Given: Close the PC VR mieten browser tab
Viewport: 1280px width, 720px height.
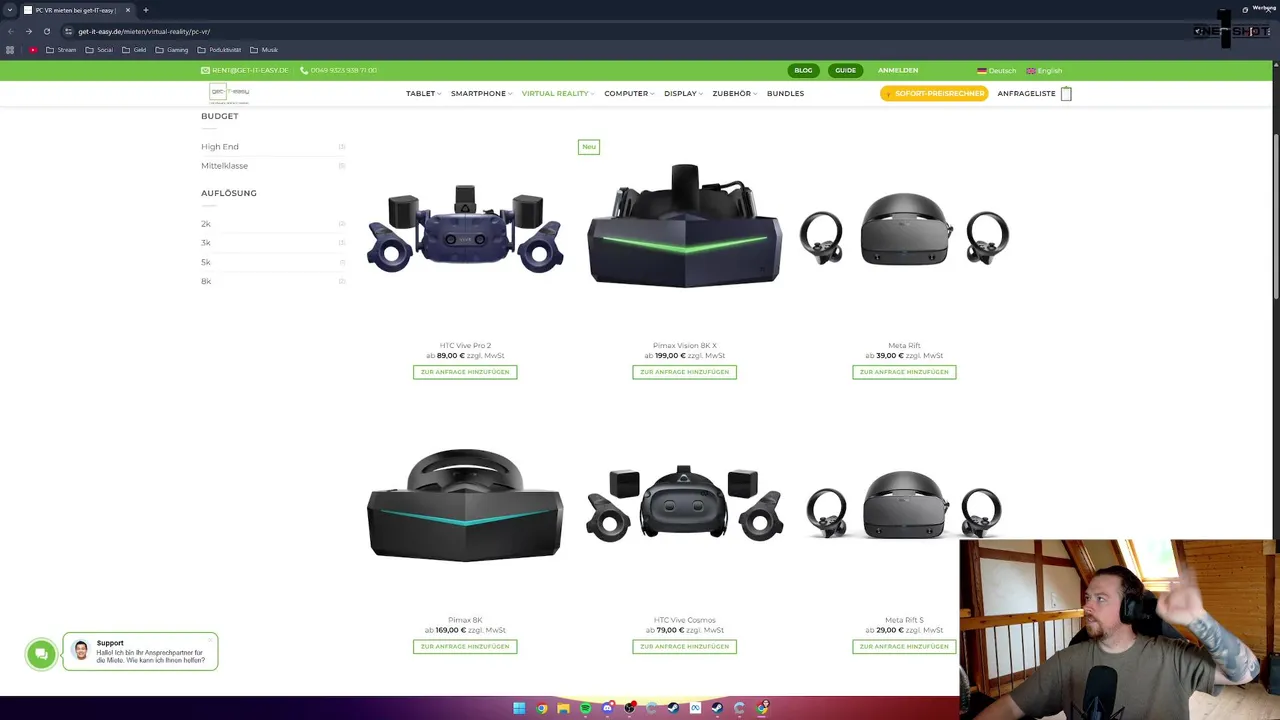Looking at the screenshot, I should [127, 10].
